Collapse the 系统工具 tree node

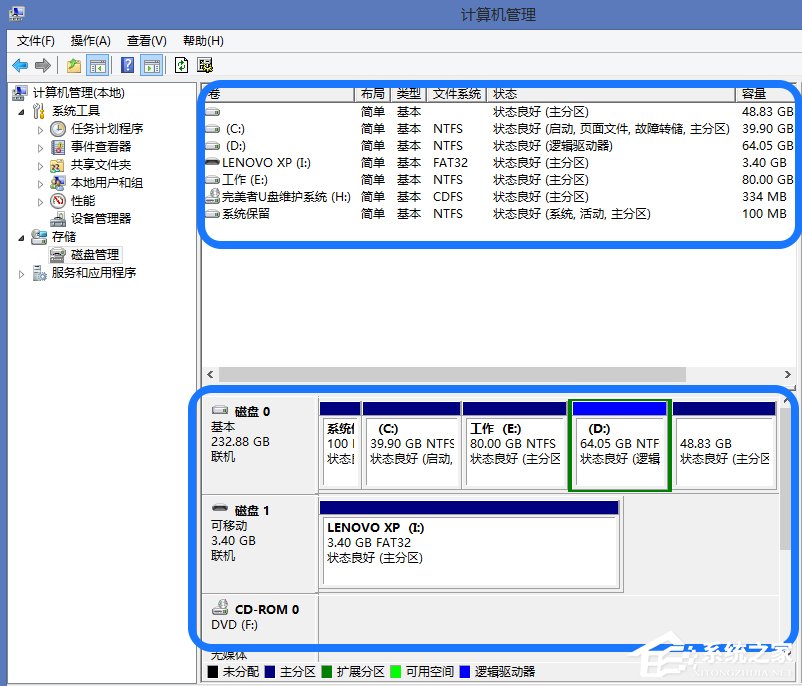pos(21,110)
